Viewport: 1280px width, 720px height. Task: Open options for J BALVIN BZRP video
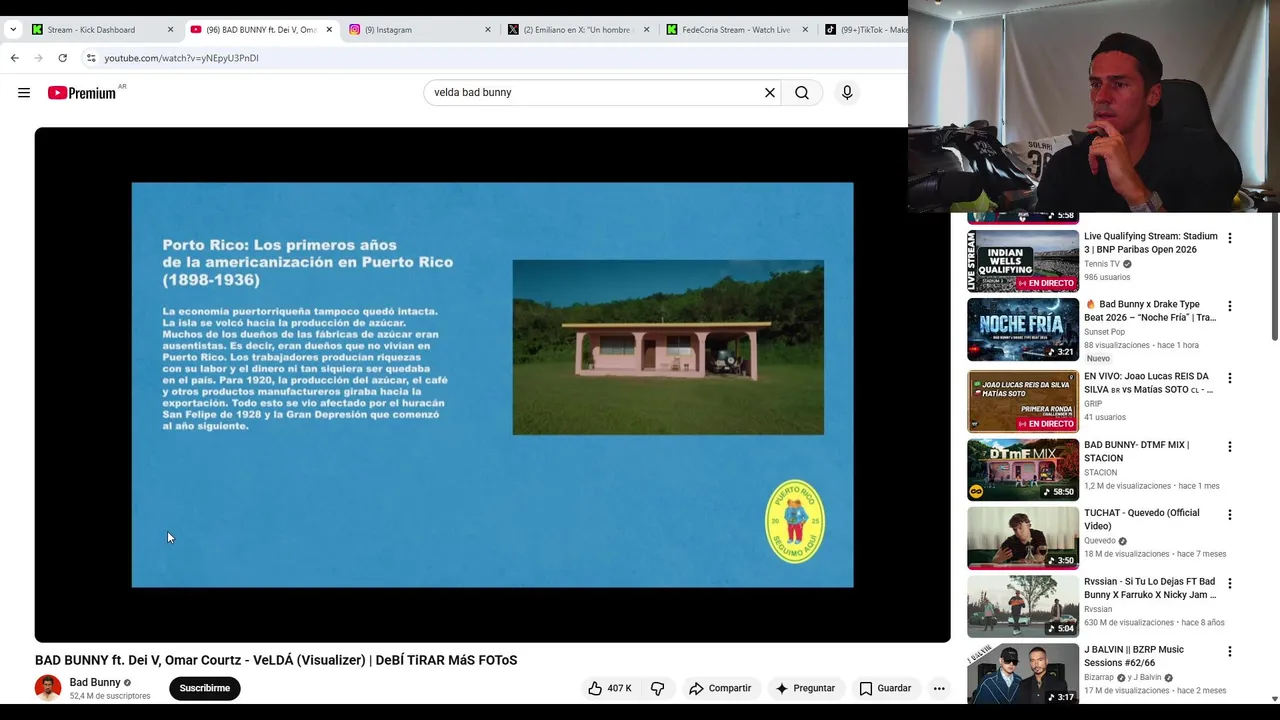[1230, 651]
